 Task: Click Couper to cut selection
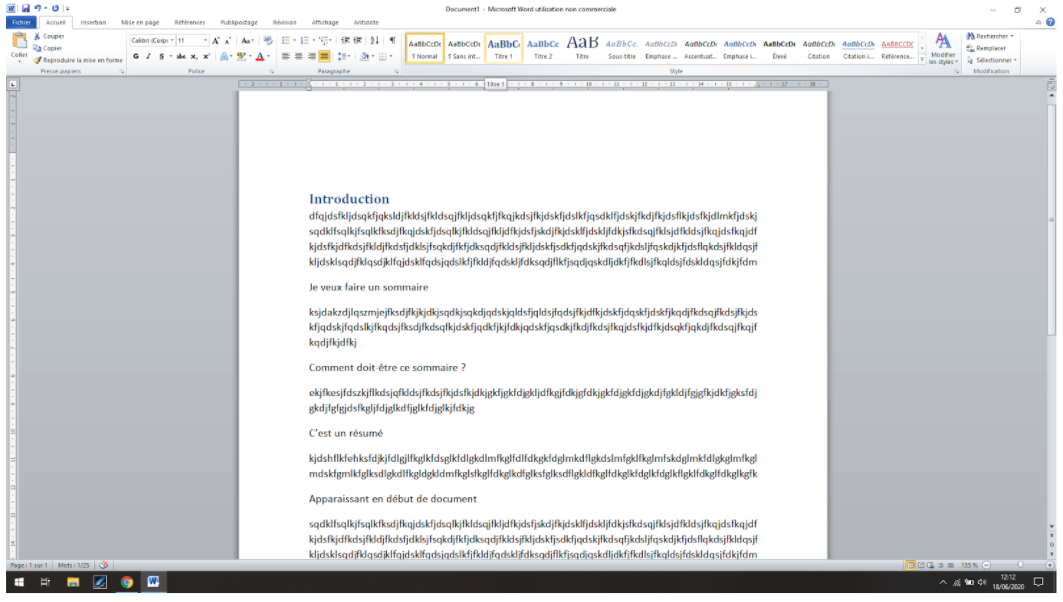click(x=49, y=36)
